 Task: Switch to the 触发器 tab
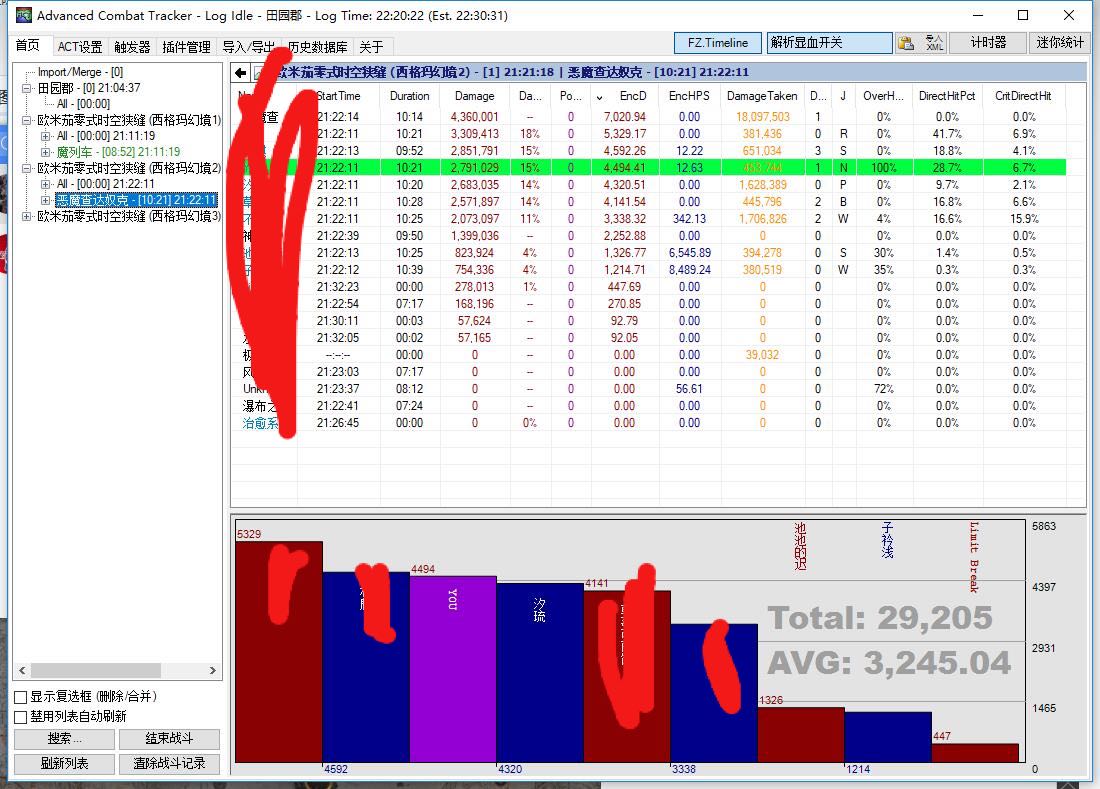132,47
